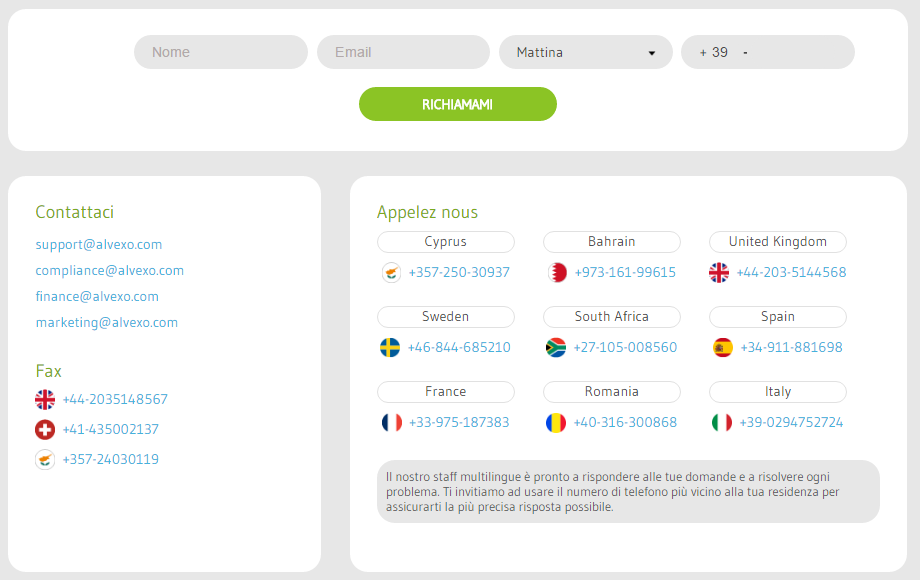This screenshot has height=580, width=920.
Task: Click the Spain flag icon
Action: pos(723,348)
